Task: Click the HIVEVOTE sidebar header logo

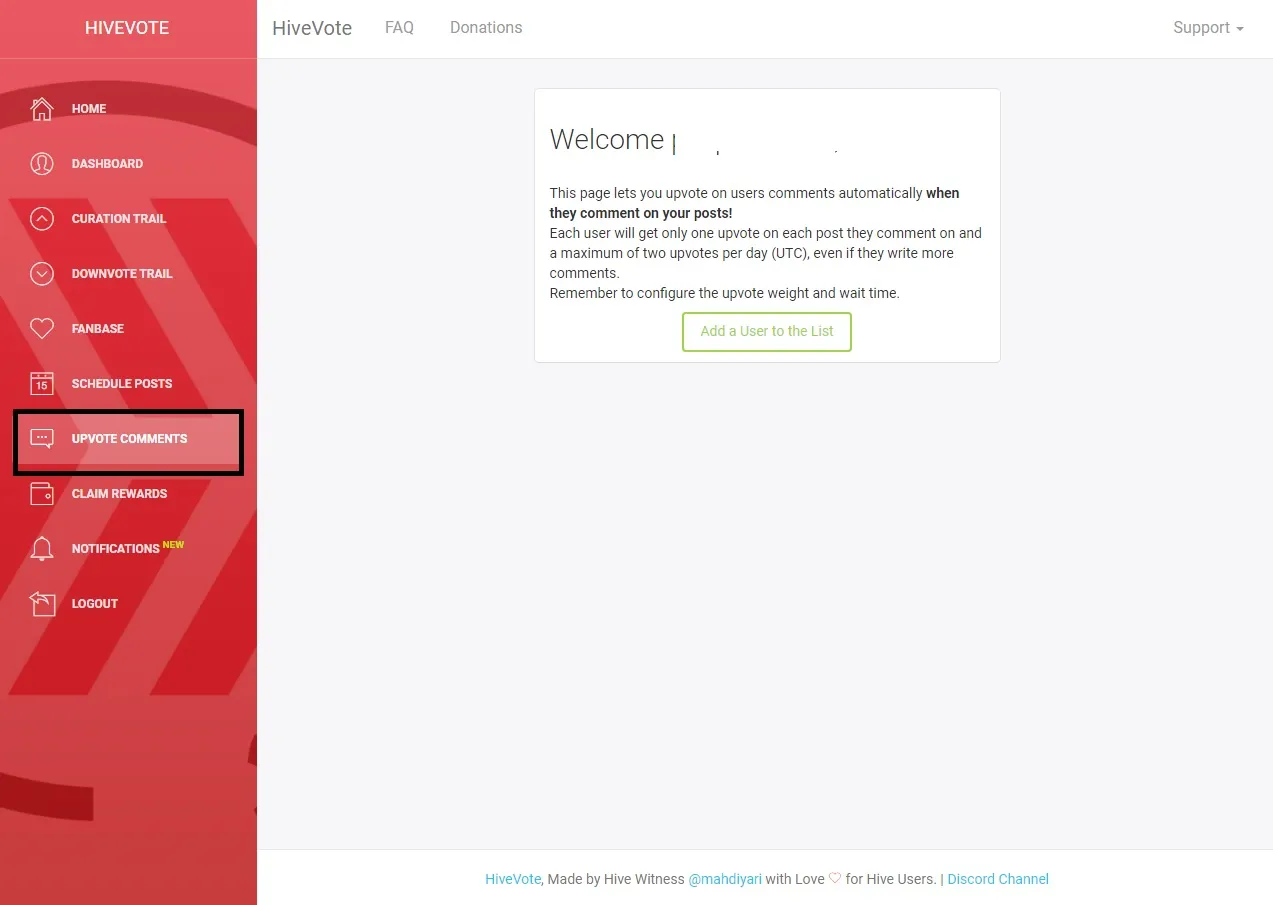Action: tap(127, 28)
